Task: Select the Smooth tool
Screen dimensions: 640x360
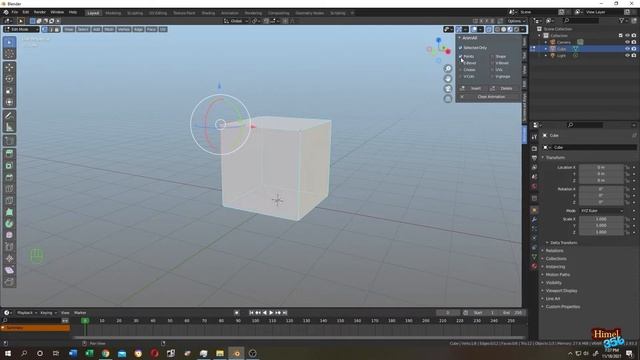Action: (9, 236)
